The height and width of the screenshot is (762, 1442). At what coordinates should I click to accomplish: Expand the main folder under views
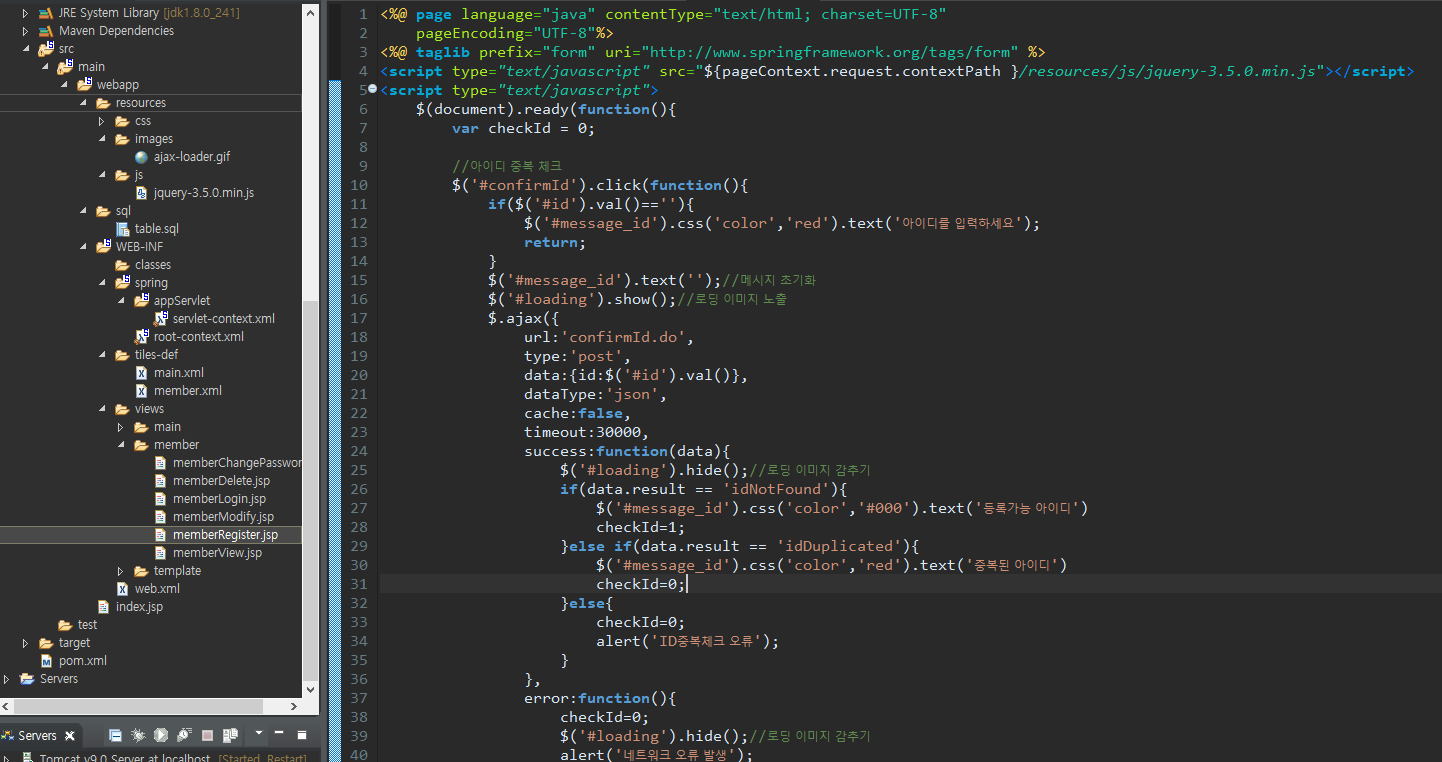(x=120, y=427)
